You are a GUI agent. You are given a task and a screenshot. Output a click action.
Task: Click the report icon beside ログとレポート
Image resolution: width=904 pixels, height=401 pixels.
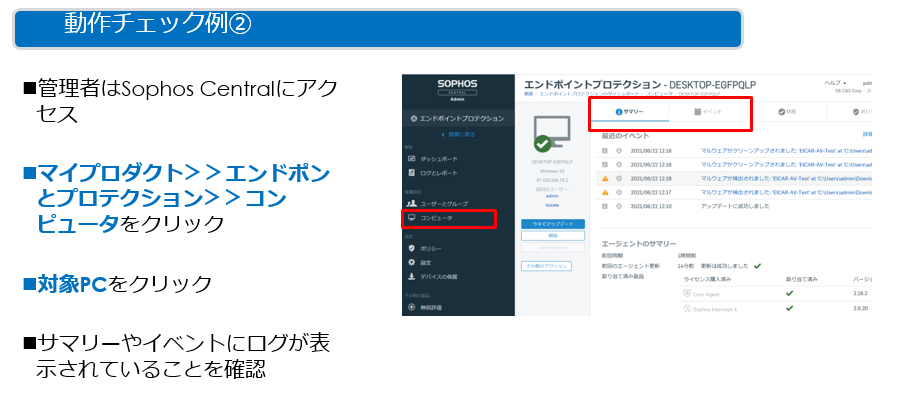click(x=412, y=173)
